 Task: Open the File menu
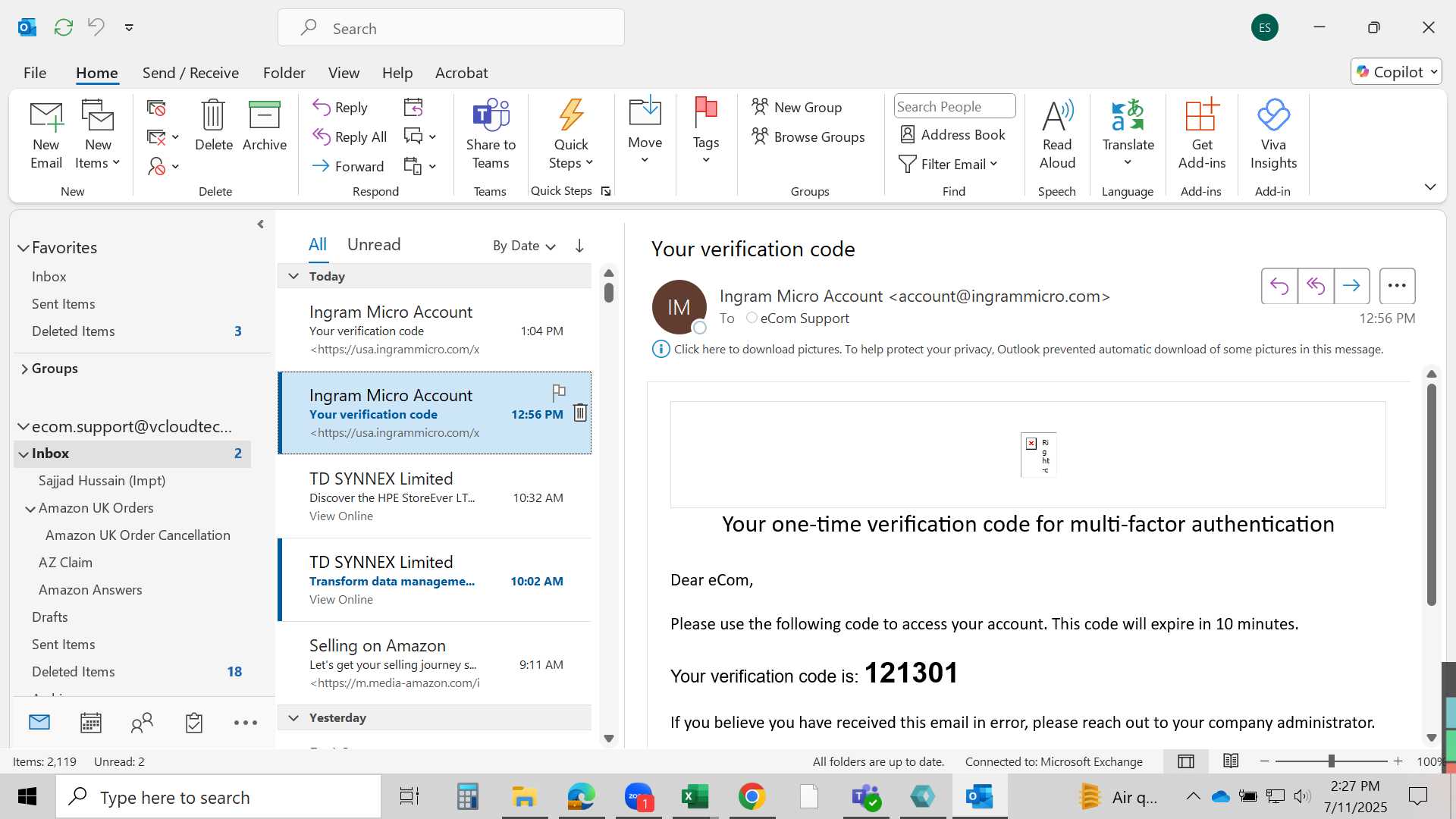35,73
